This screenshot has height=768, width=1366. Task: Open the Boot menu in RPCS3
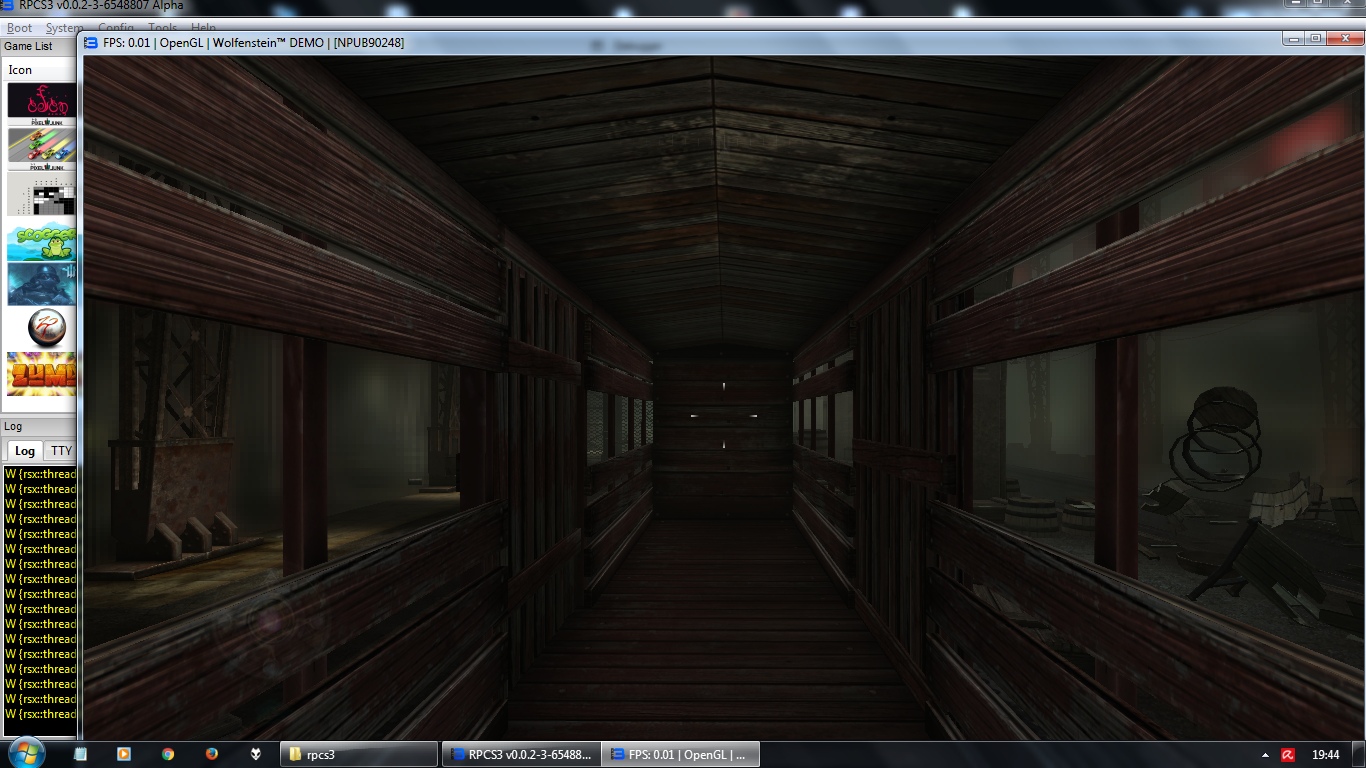tap(20, 28)
